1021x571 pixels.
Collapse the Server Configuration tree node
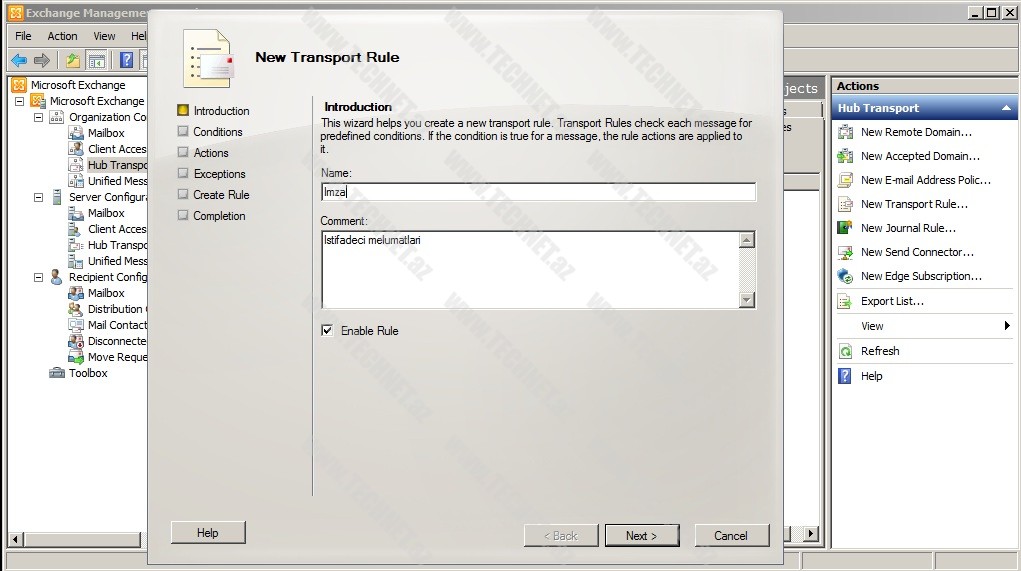39,197
